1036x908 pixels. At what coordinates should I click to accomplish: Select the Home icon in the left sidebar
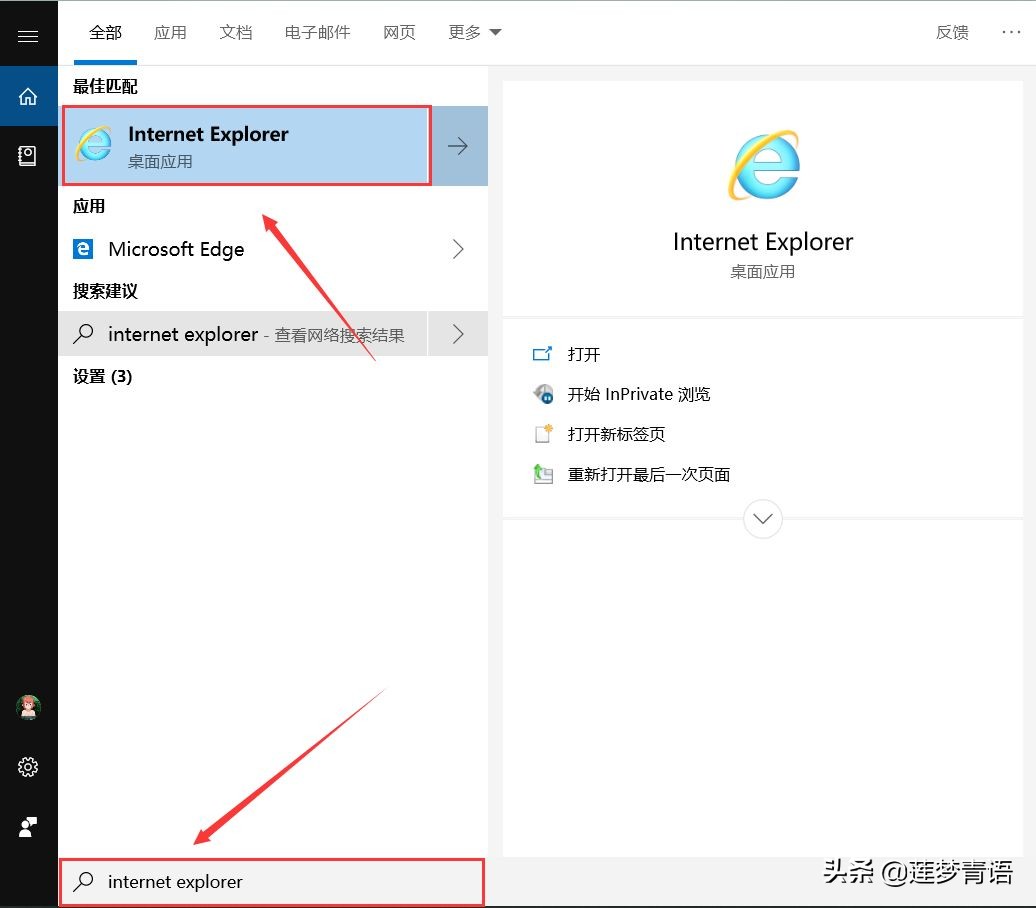pyautogui.click(x=28, y=96)
